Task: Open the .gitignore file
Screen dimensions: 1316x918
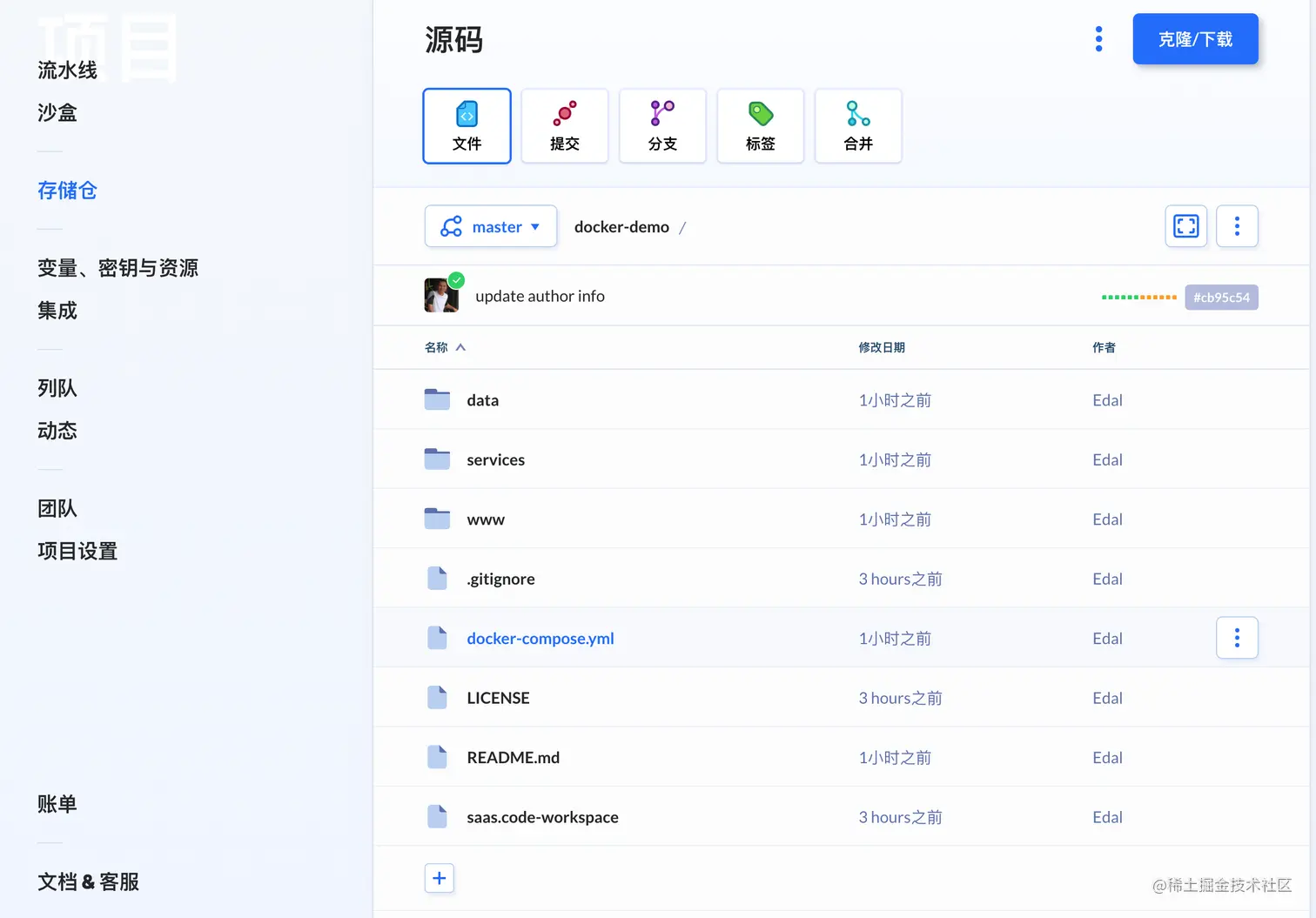Action: pos(500,579)
